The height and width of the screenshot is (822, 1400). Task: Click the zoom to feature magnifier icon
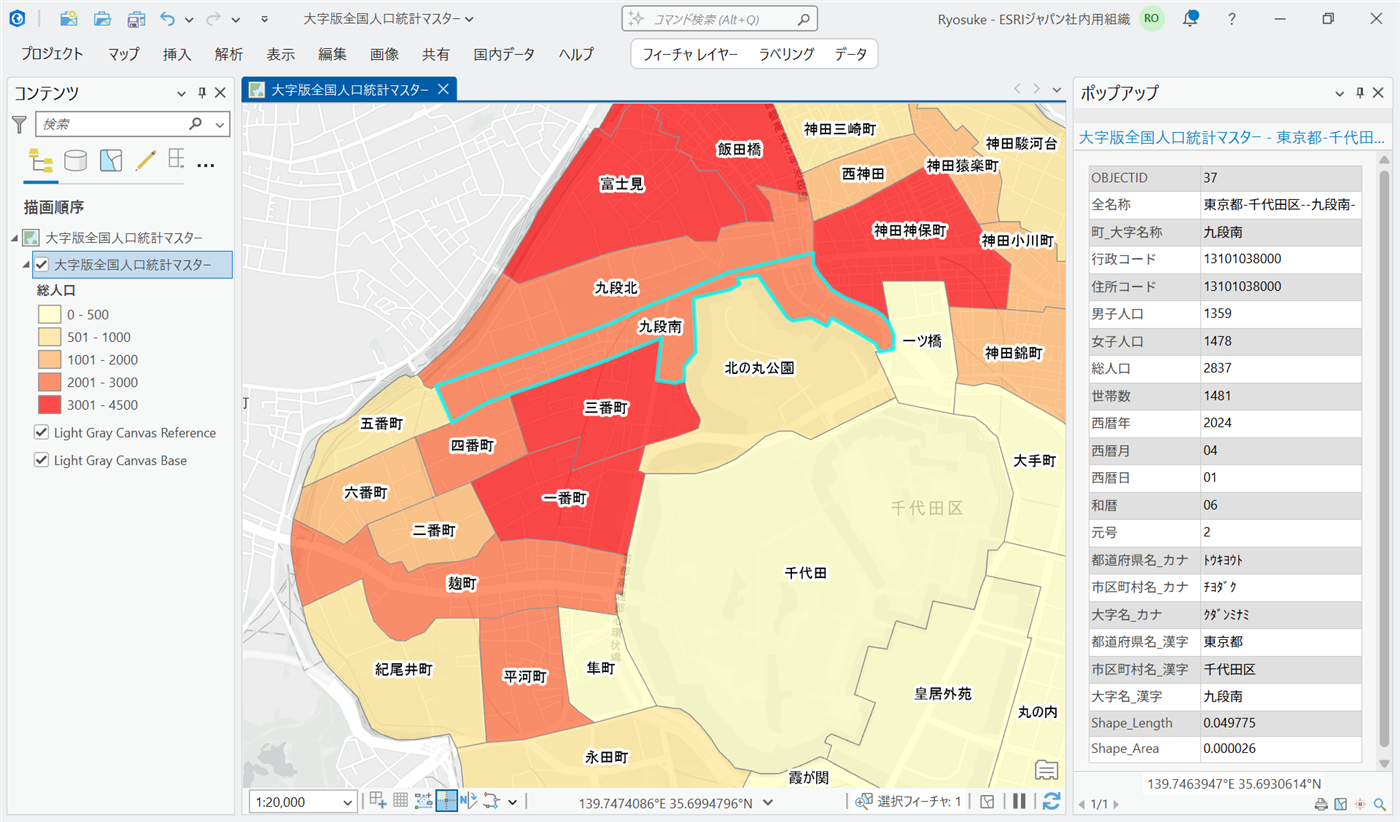1380,804
